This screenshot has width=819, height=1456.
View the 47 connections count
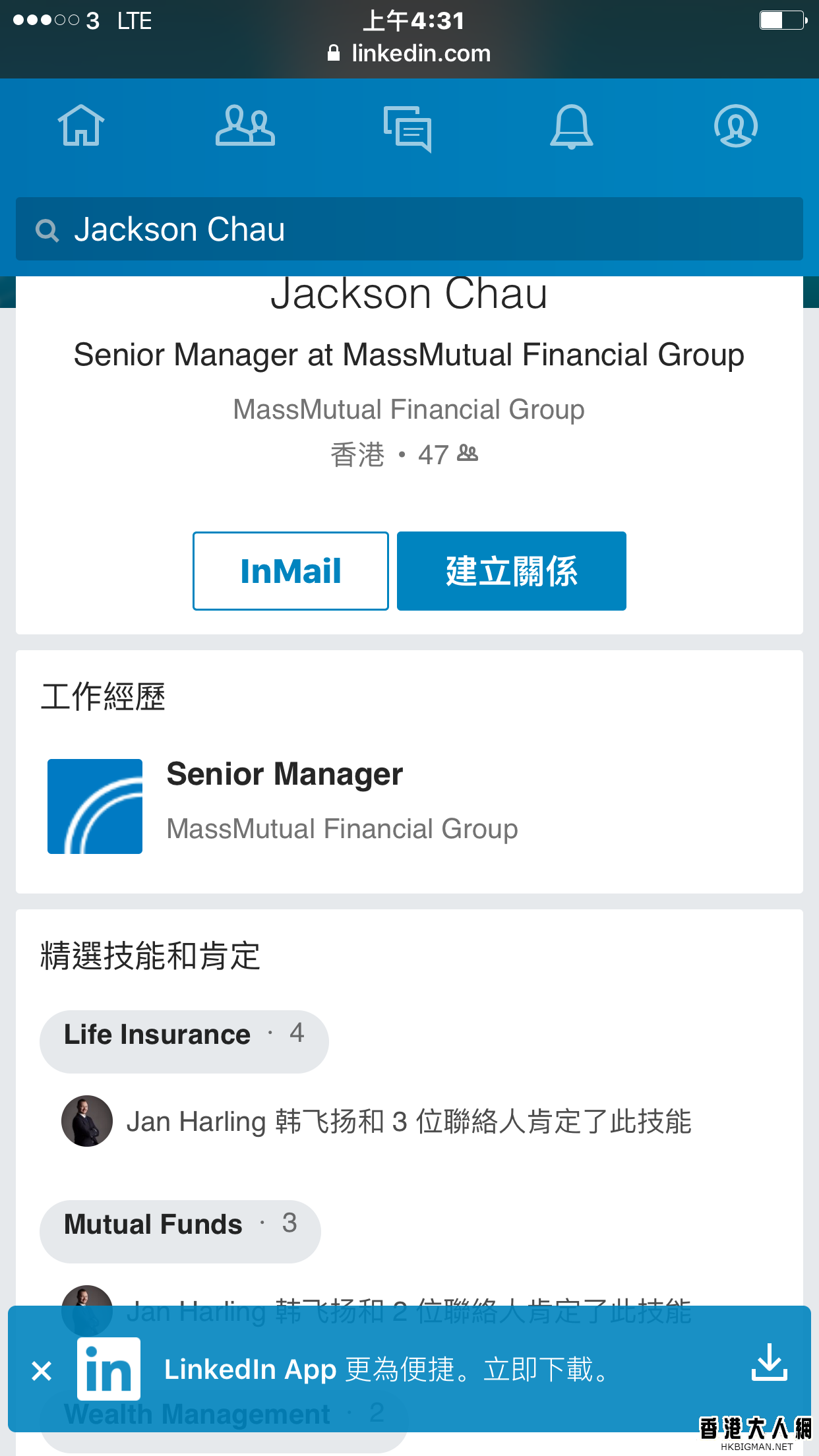click(x=448, y=454)
